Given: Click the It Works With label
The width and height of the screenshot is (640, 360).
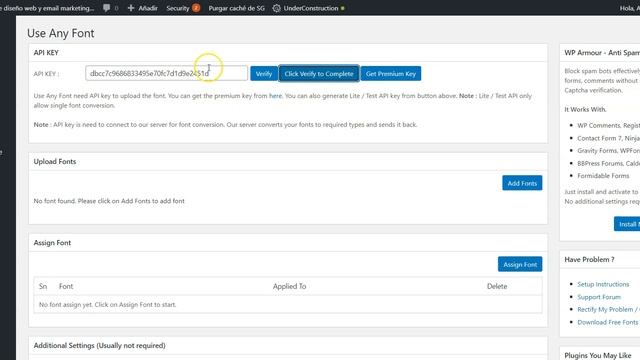Looking at the screenshot, I should pyautogui.click(x=585, y=109).
